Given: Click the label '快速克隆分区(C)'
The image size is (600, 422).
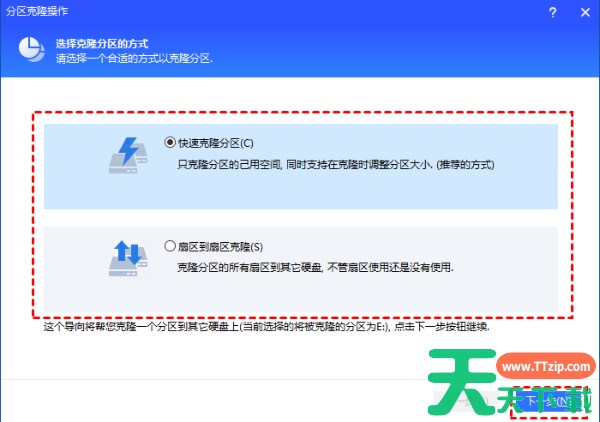Looking at the screenshot, I should pyautogui.click(x=216, y=143).
